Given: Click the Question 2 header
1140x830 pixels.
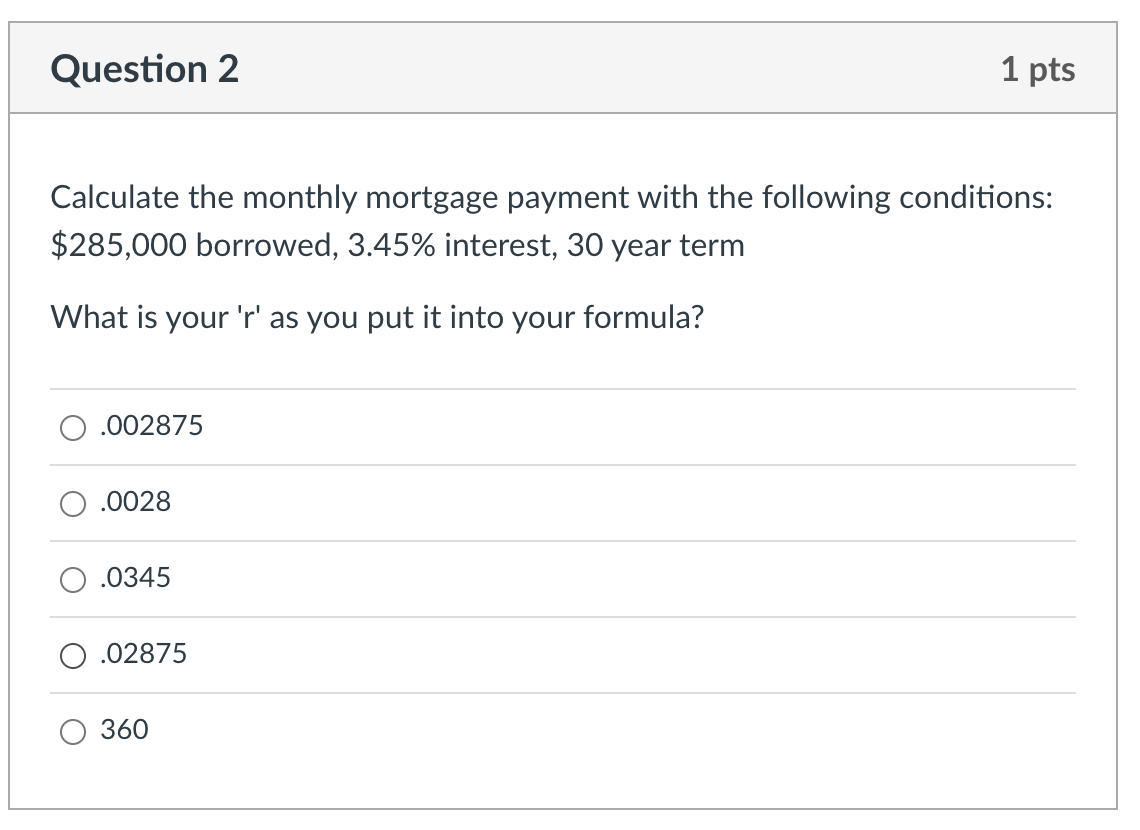Looking at the screenshot, I should tap(142, 68).
